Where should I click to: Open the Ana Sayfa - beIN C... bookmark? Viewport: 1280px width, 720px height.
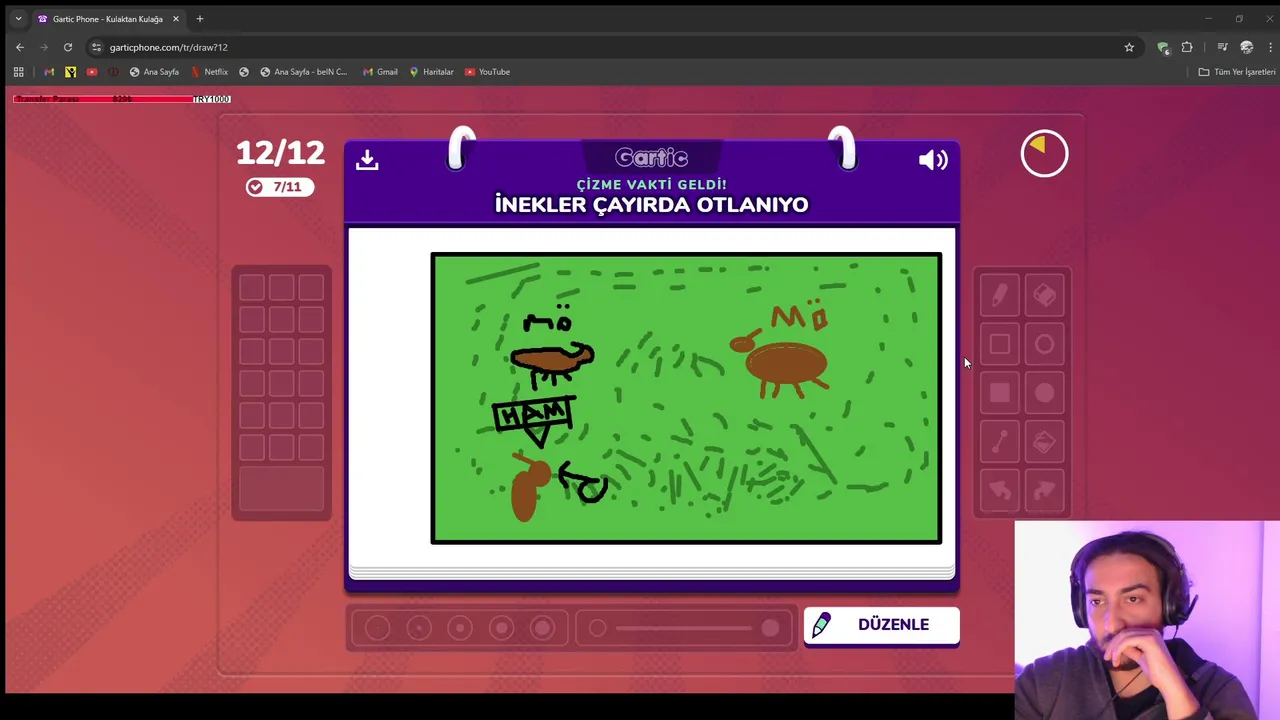click(304, 72)
